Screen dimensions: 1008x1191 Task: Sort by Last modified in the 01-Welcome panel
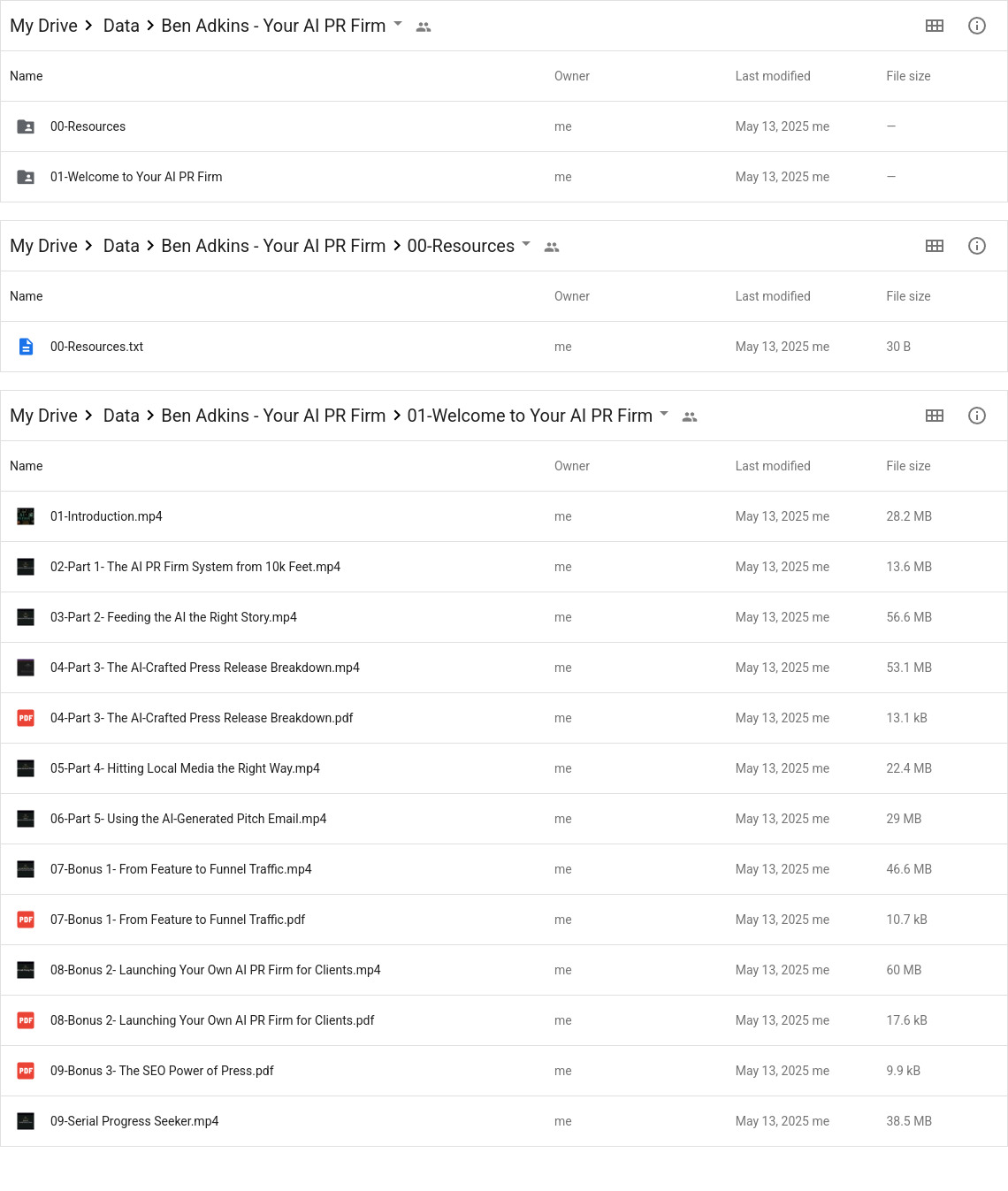(773, 466)
